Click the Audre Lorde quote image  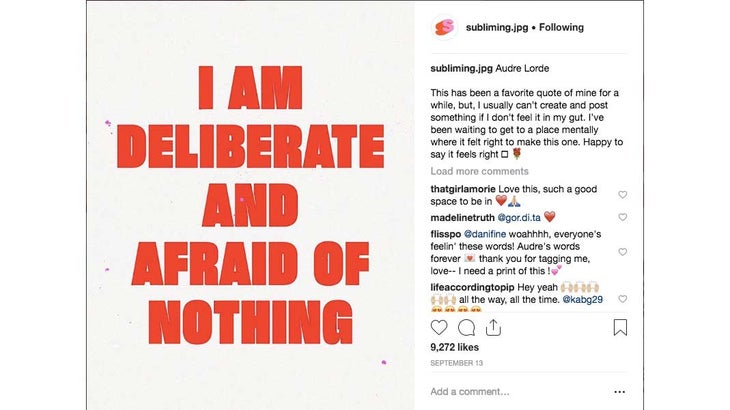point(250,205)
